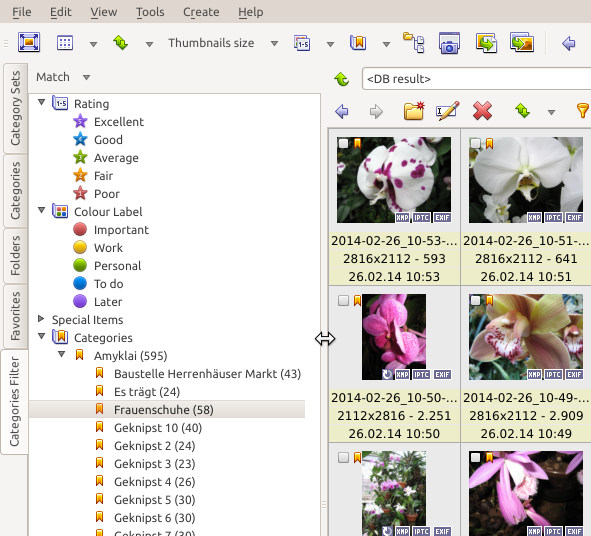This screenshot has height=536, width=591.
Task: Collapse the Categories tree node
Action: click(41, 336)
